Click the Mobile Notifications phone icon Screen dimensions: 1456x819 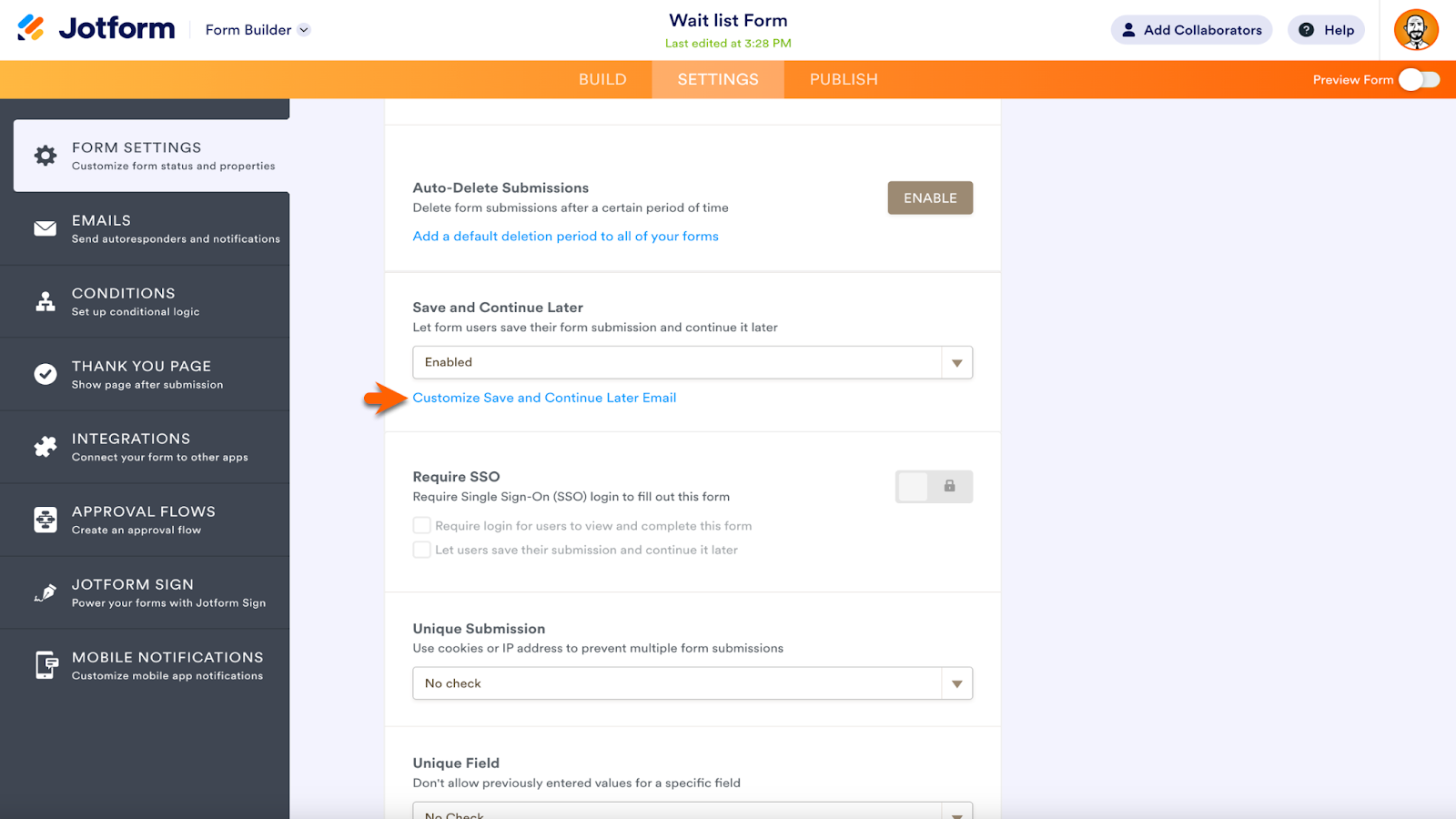45,665
